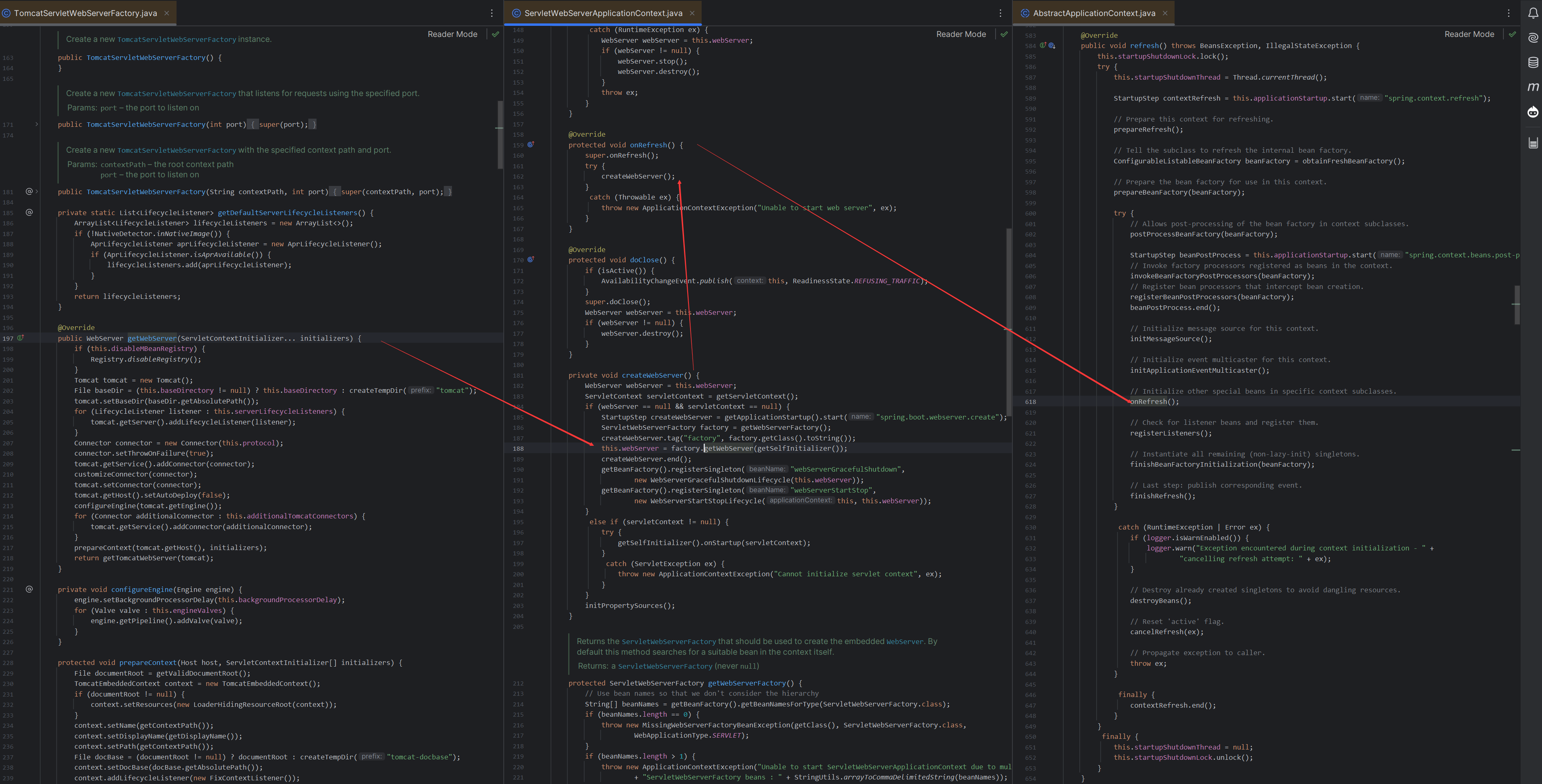Viewport: 1542px width, 784px height.
Task: Follow TomcatServletWebServerFactory link in 'specified port' doc comment
Action: tap(177, 93)
